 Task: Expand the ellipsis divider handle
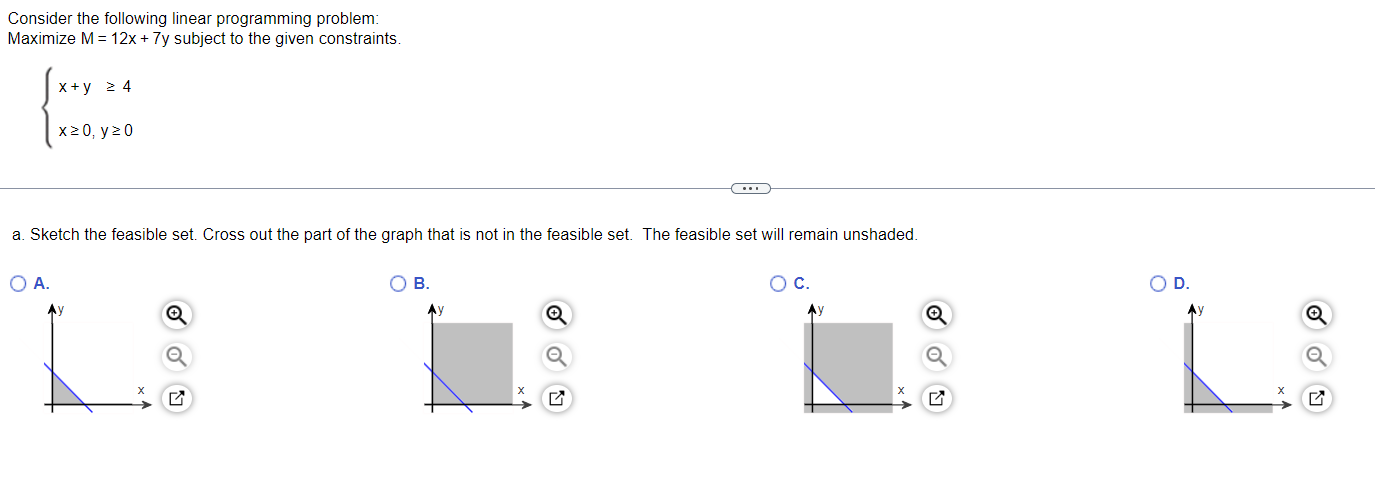coord(751,187)
